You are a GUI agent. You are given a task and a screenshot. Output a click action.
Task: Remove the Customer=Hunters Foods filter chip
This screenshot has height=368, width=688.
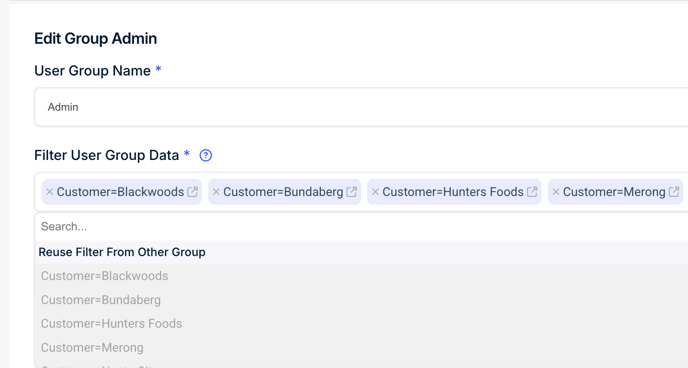375,192
